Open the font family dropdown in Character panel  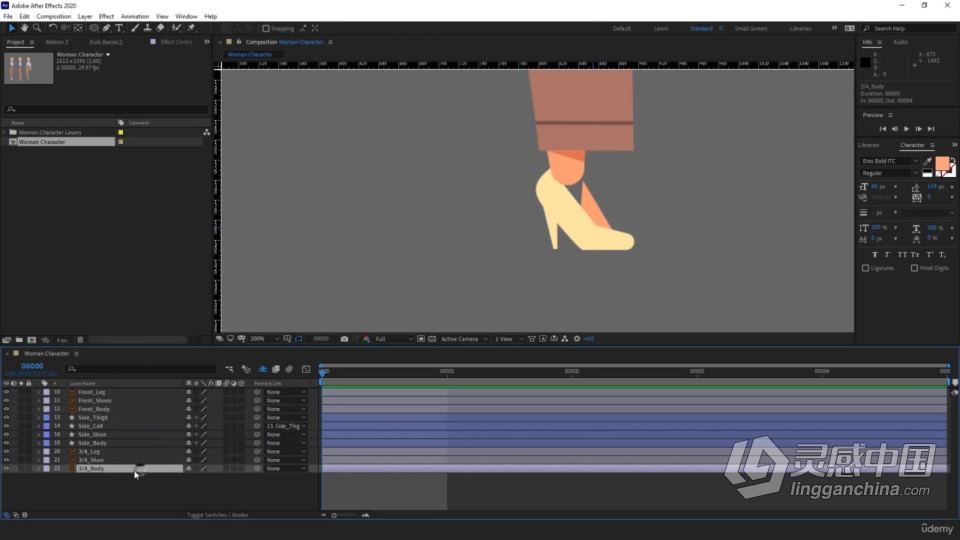pos(890,161)
